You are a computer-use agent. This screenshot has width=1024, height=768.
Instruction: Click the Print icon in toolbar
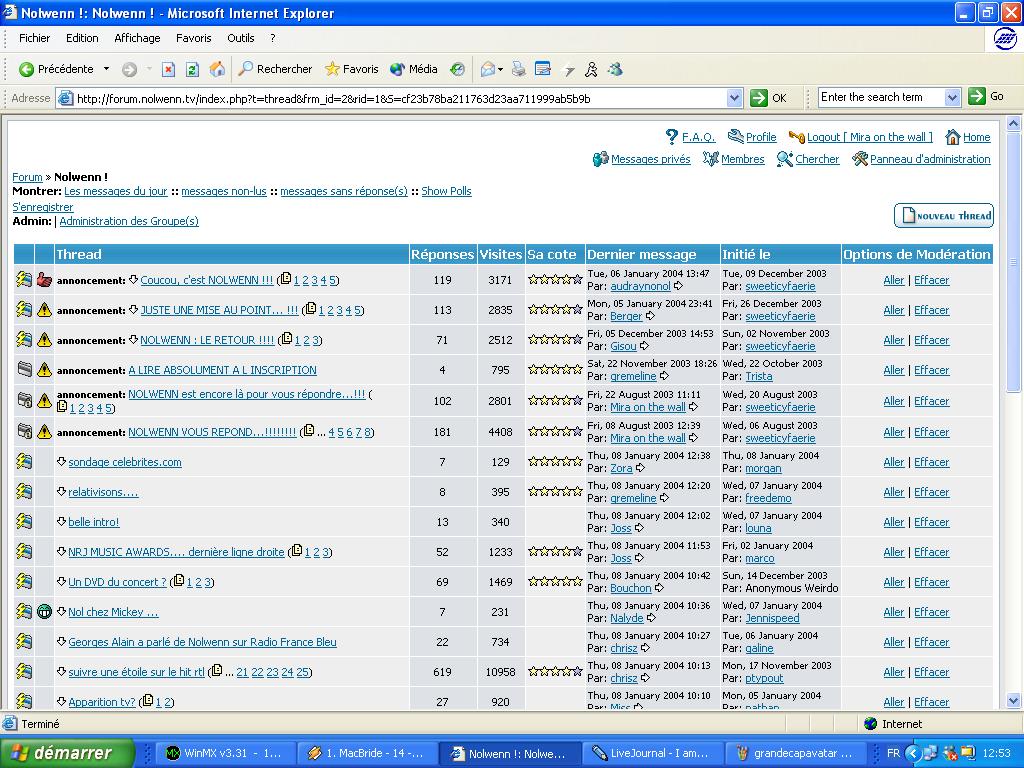(518, 69)
